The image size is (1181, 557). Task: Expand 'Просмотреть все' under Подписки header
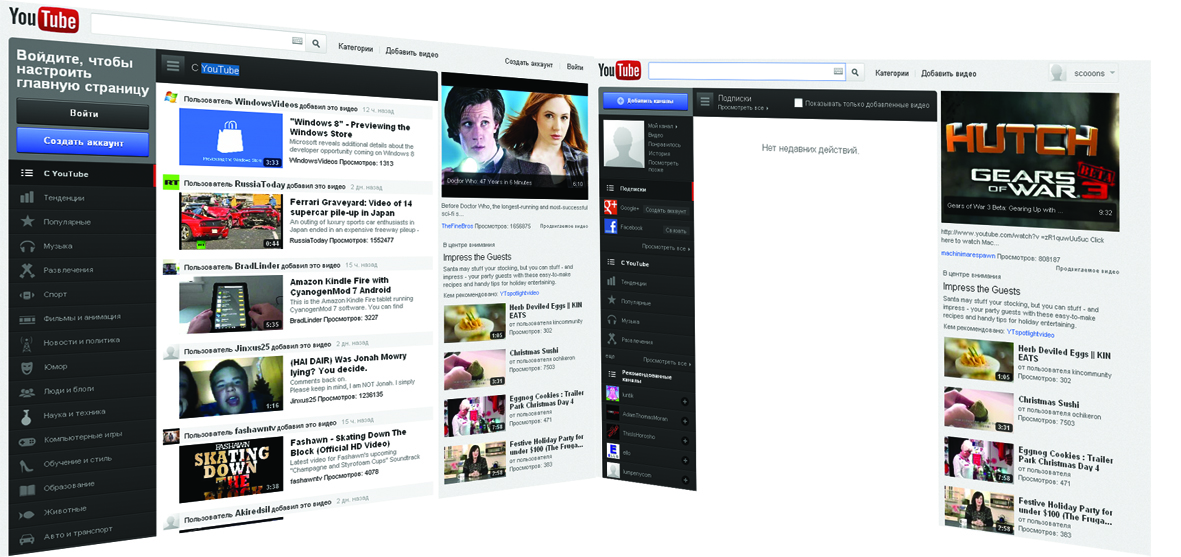click(x=743, y=108)
